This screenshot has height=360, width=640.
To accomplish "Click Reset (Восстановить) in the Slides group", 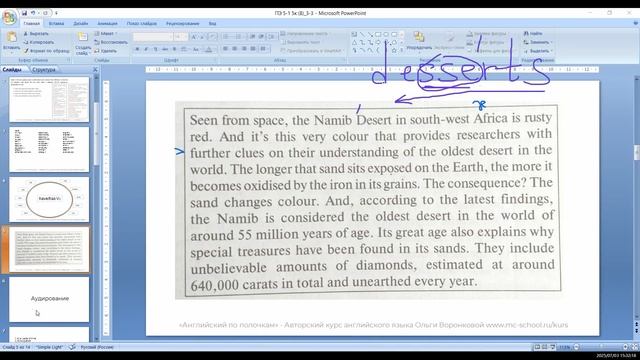I will click(111, 42).
